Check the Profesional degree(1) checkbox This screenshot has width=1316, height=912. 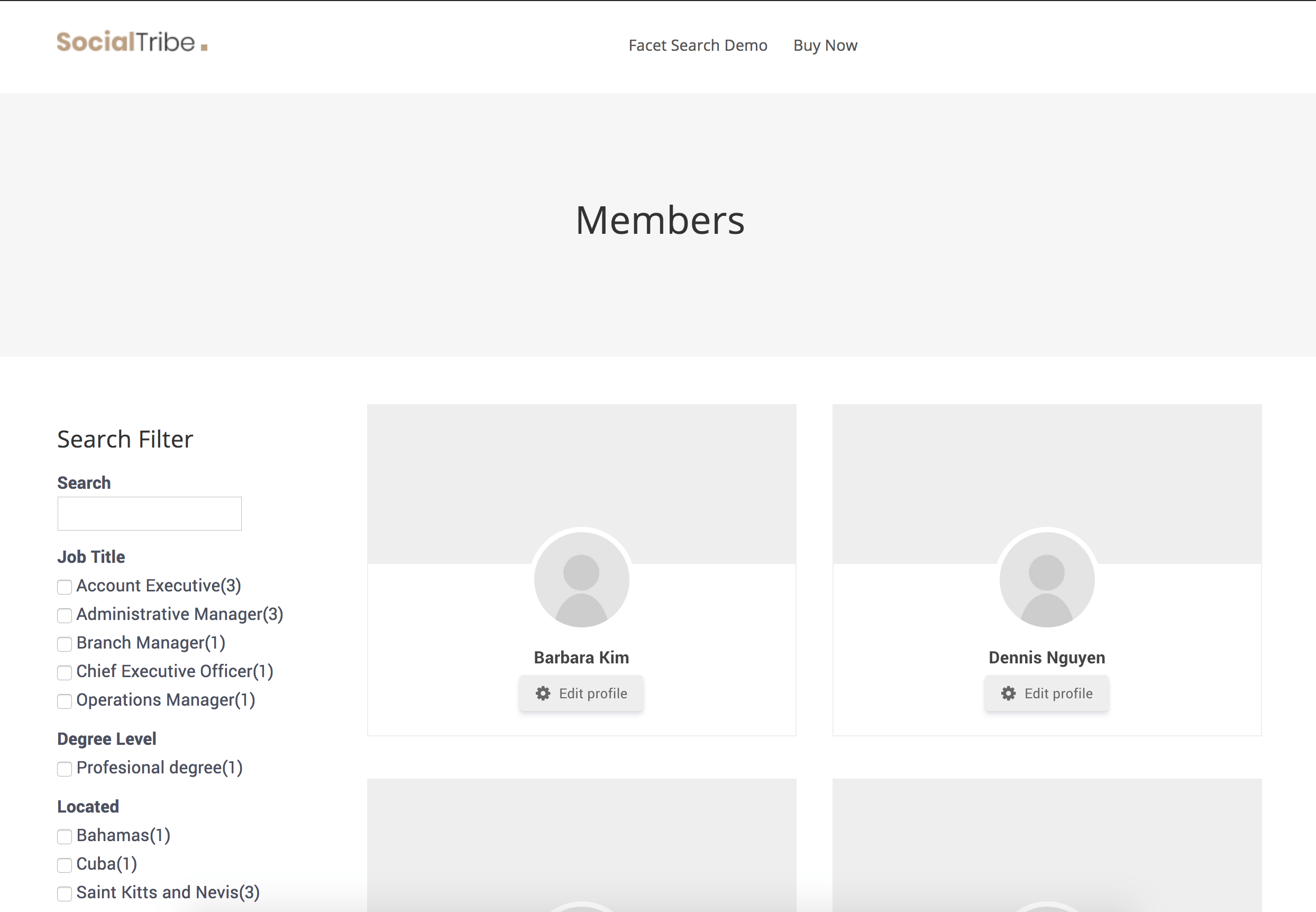[x=65, y=769]
